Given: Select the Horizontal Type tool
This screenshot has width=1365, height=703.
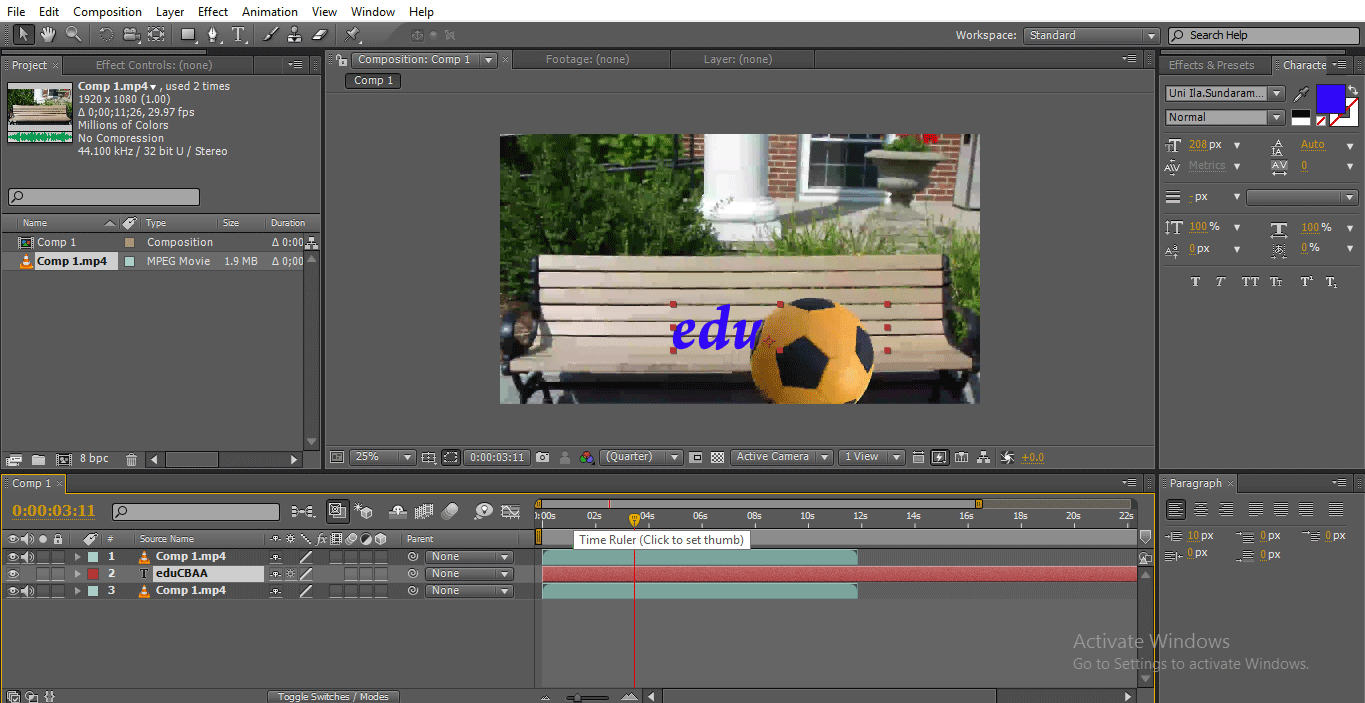Looking at the screenshot, I should [239, 35].
